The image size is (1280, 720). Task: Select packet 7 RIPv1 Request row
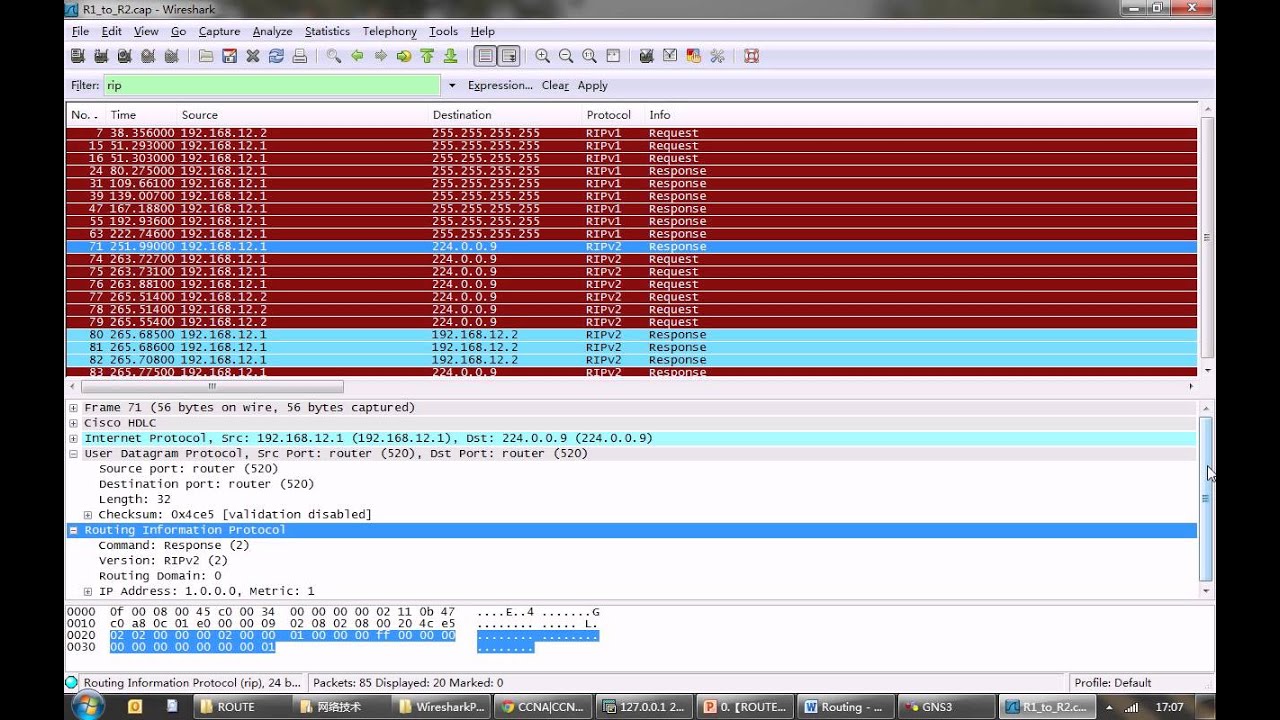pos(632,133)
